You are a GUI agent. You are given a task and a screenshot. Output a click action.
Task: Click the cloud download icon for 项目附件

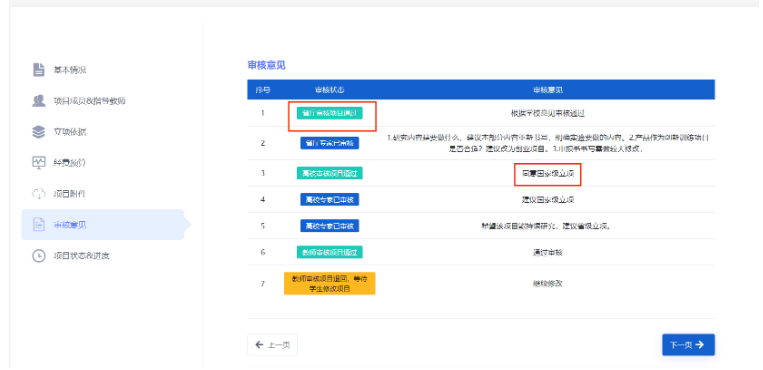pyautogui.click(x=38, y=194)
